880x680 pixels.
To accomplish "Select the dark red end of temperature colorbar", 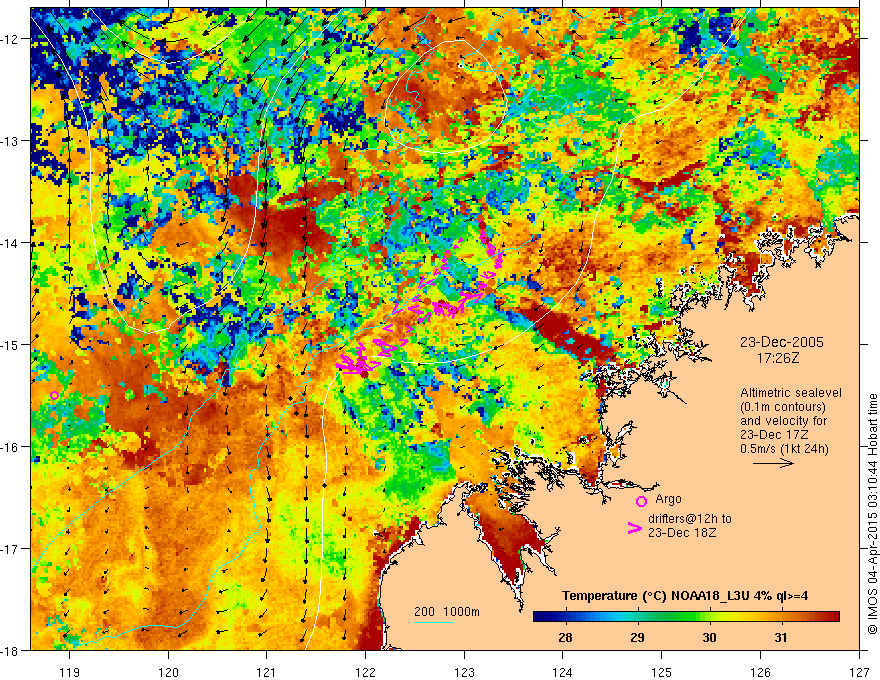I will (833, 617).
